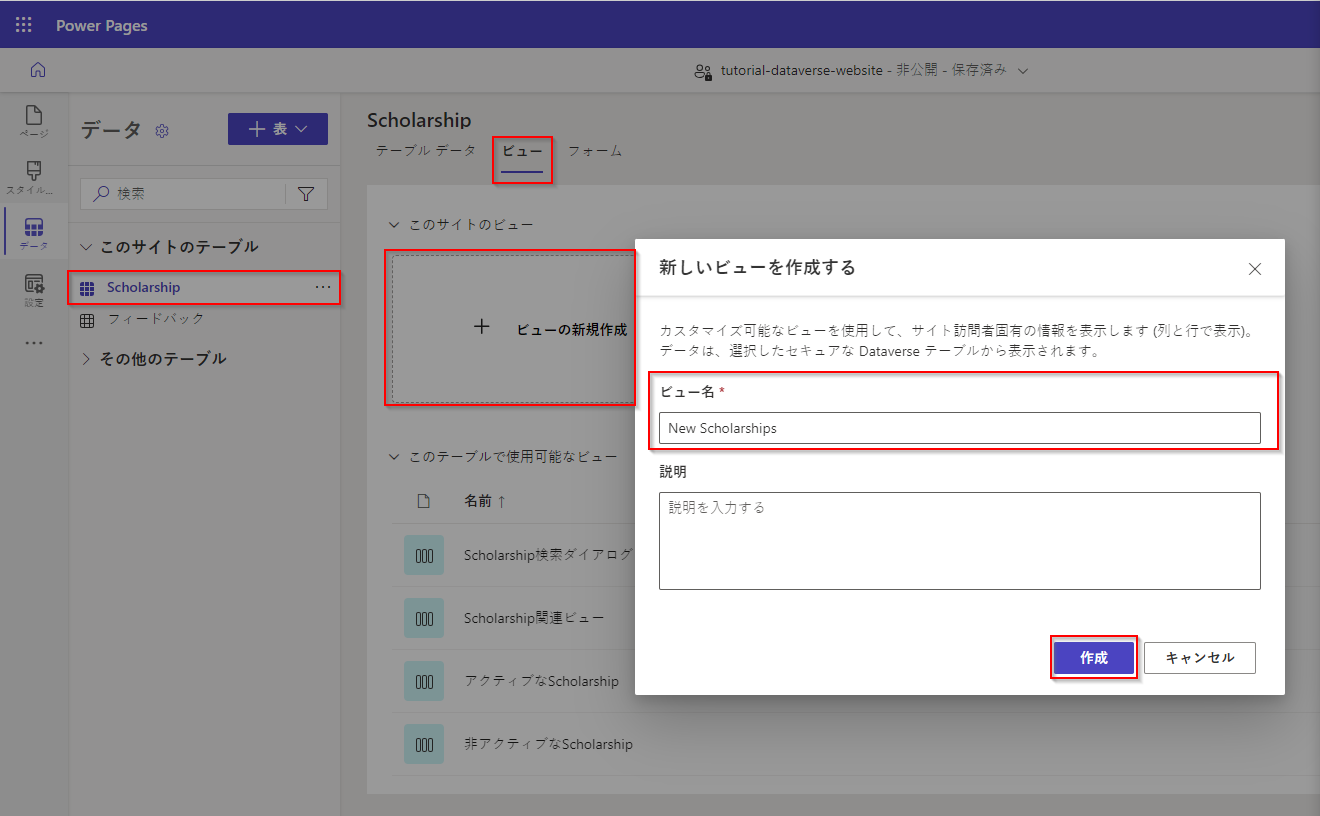
Task: Switch to the フォーム tab
Action: coord(595,152)
